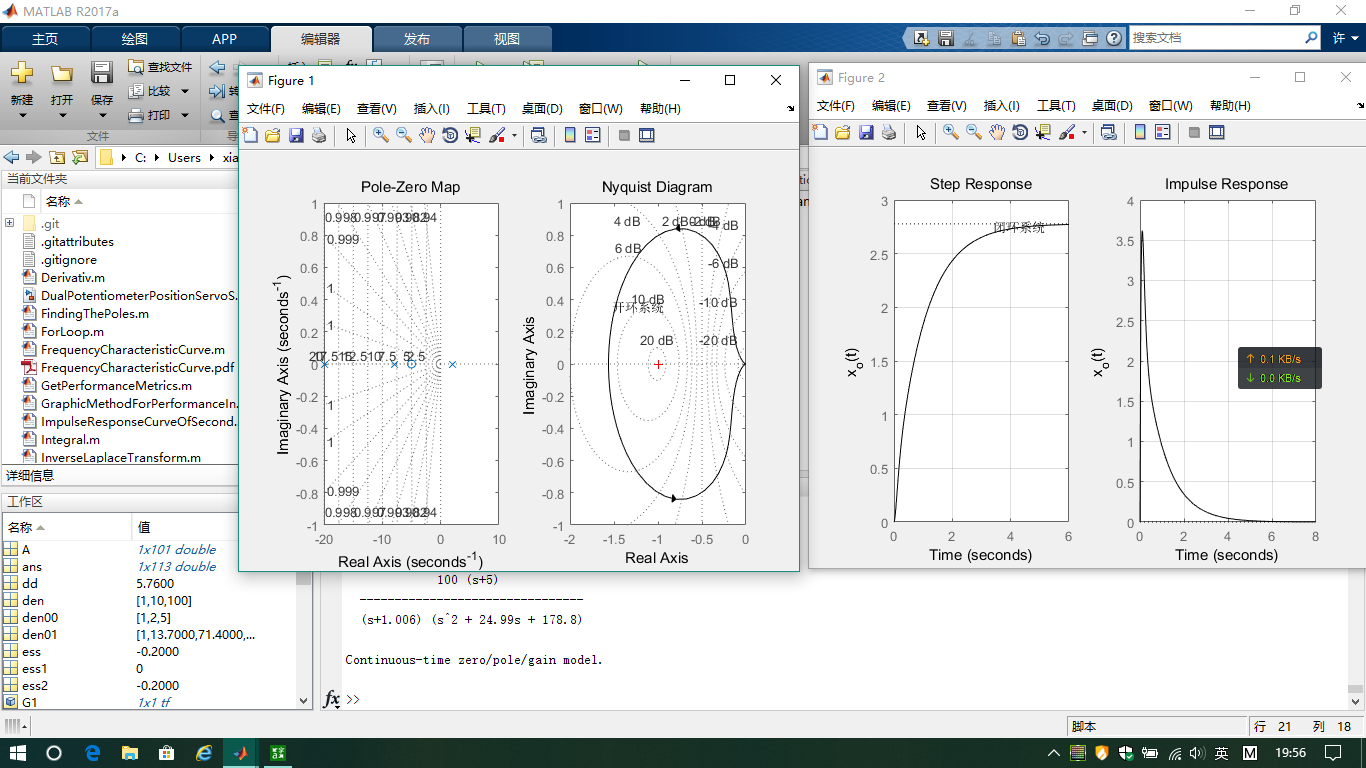
Task: Select GetPerformanceMetrics.m file
Action: 116,385
